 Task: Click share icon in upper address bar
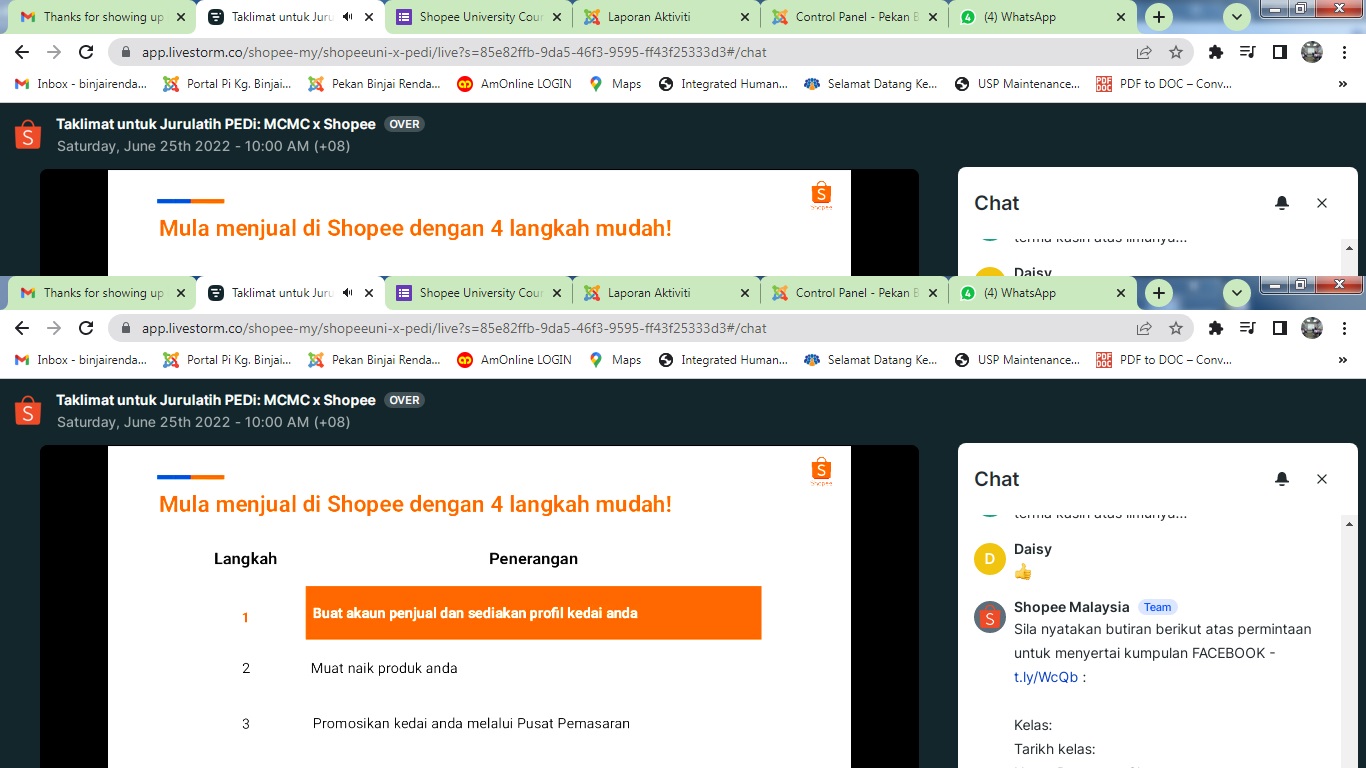tap(1144, 52)
